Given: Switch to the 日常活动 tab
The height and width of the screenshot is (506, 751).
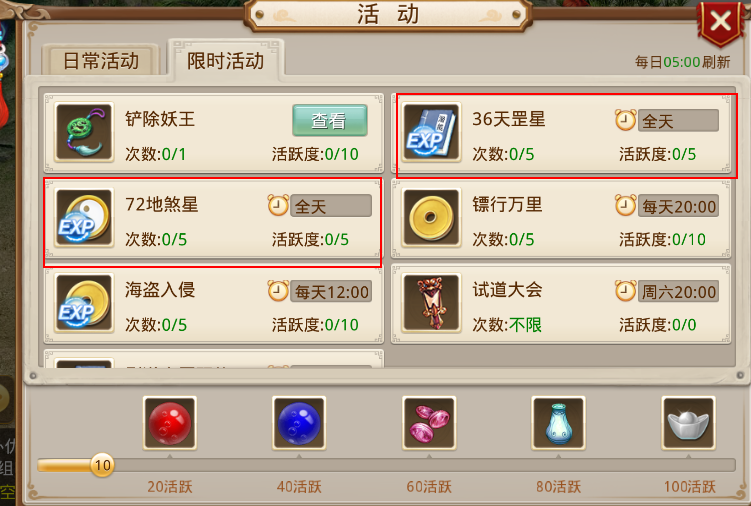Looking at the screenshot, I should [x=101, y=60].
